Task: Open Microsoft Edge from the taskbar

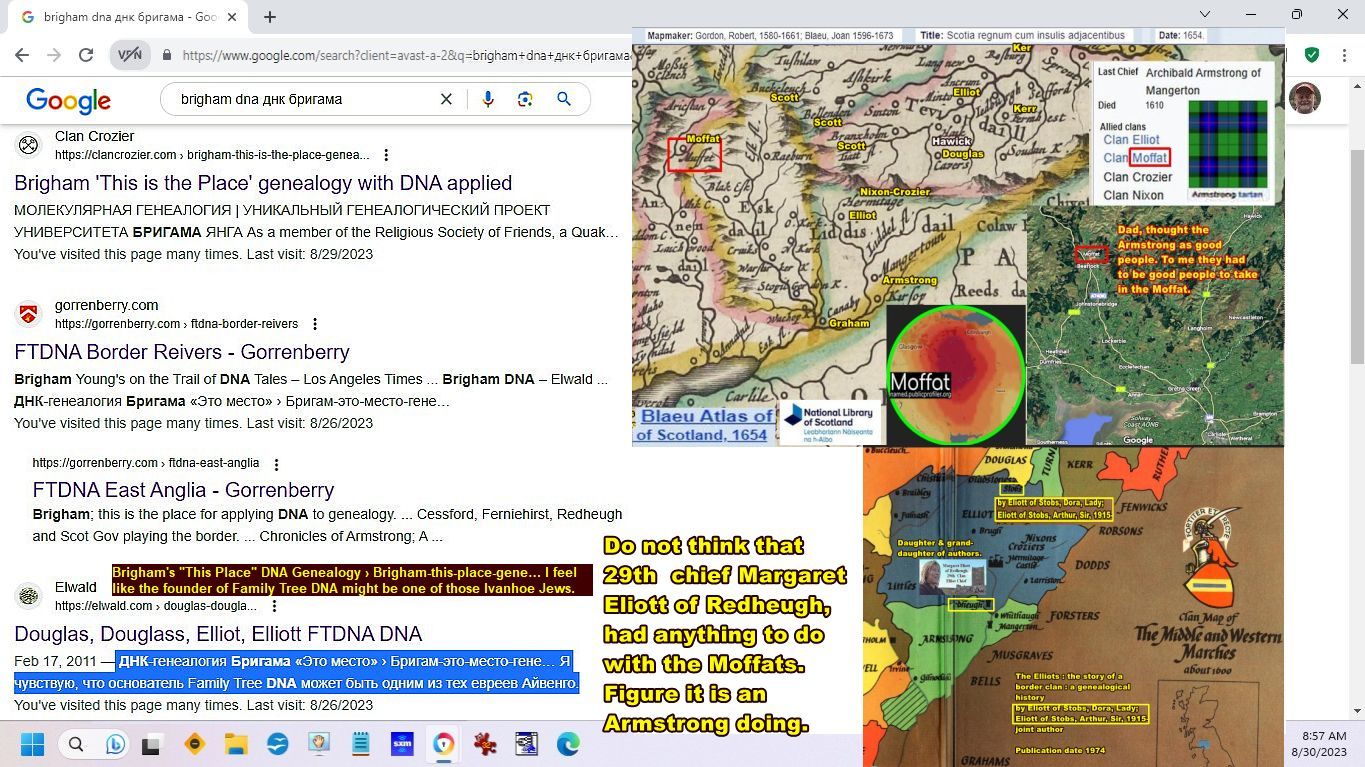Action: (568, 744)
